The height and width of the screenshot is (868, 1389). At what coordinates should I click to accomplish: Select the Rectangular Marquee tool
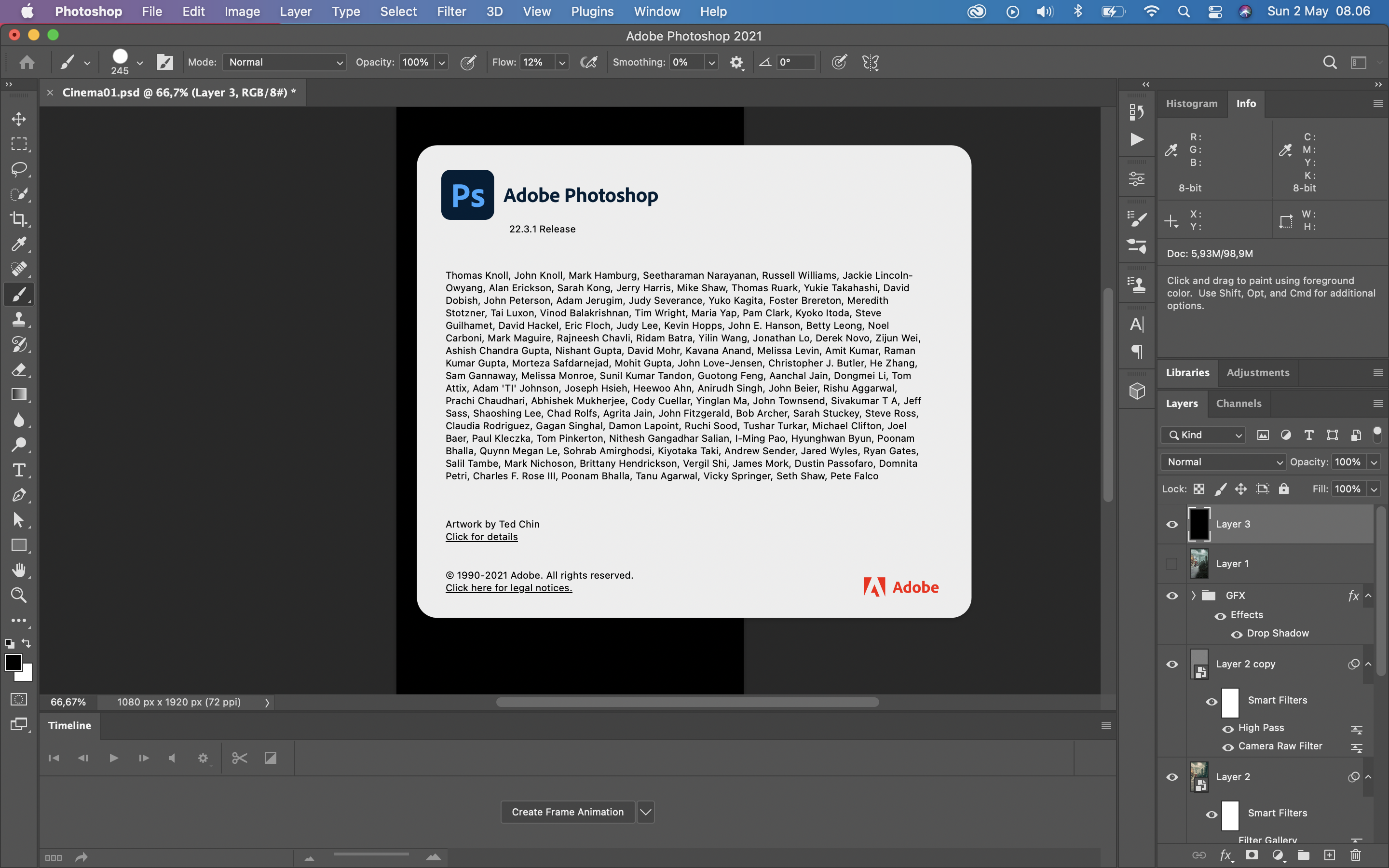coord(19,144)
